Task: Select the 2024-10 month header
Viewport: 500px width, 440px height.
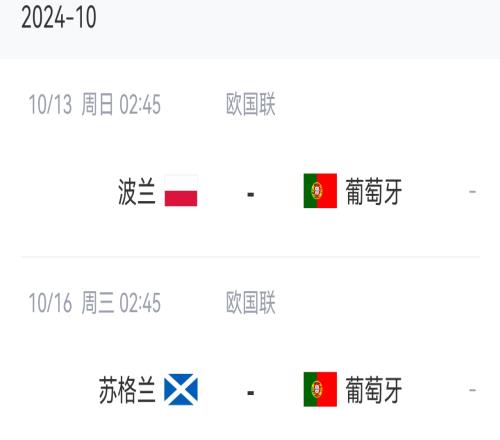Action: [x=59, y=17]
